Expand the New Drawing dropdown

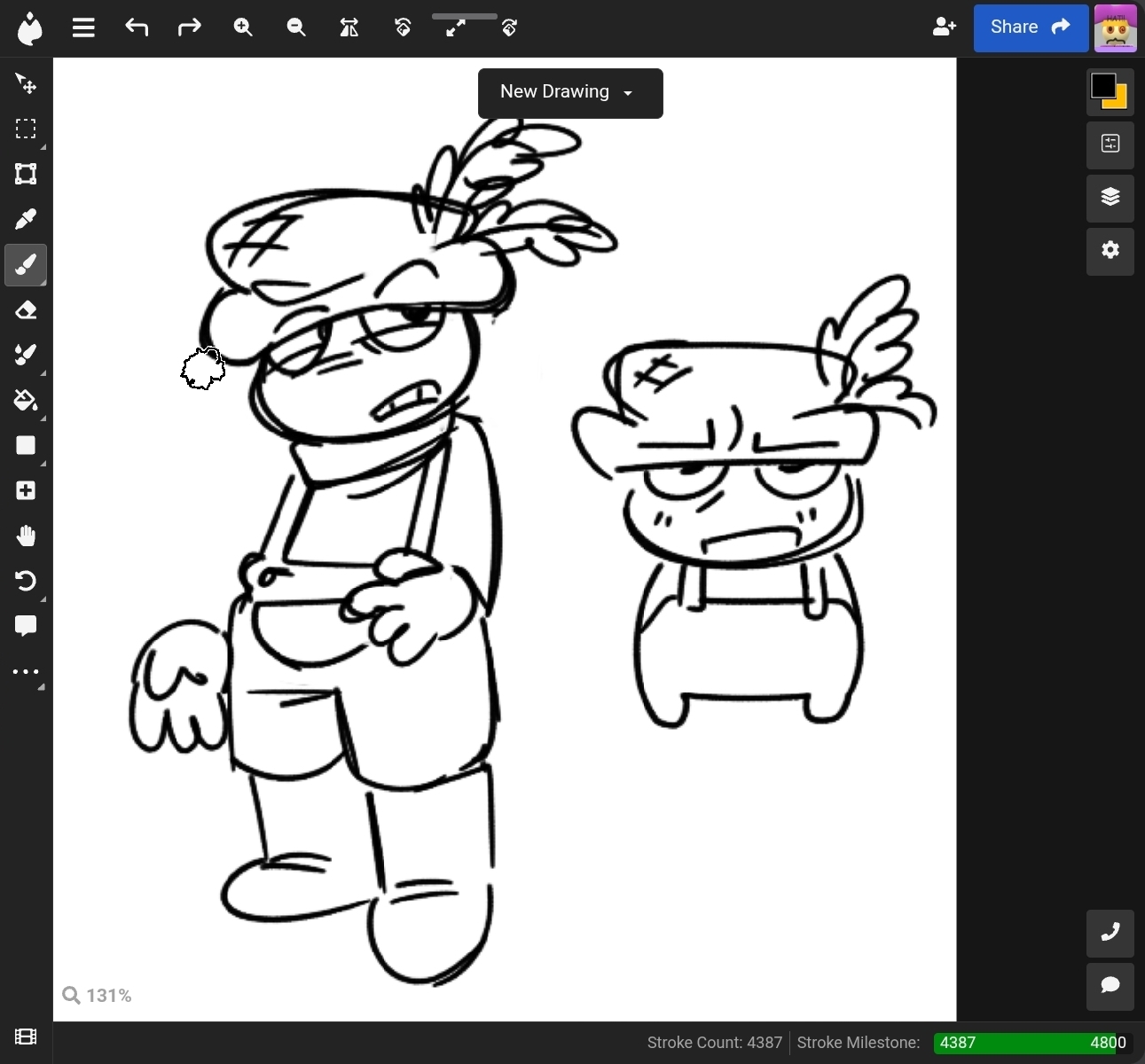pyautogui.click(x=569, y=92)
